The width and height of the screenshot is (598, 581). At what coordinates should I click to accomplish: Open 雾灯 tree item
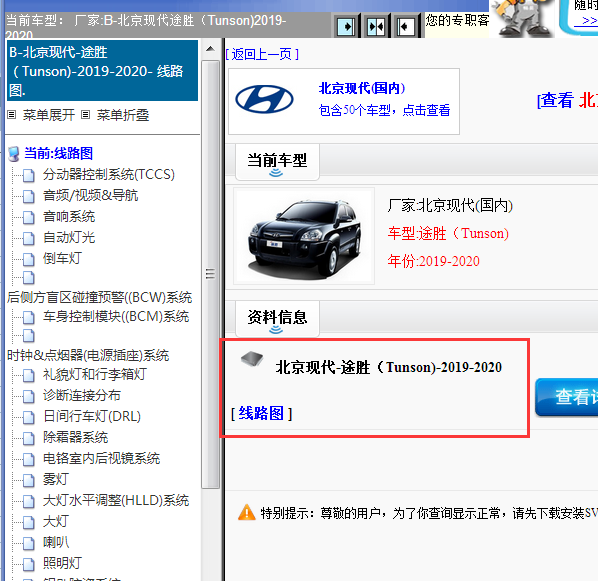(x=56, y=479)
